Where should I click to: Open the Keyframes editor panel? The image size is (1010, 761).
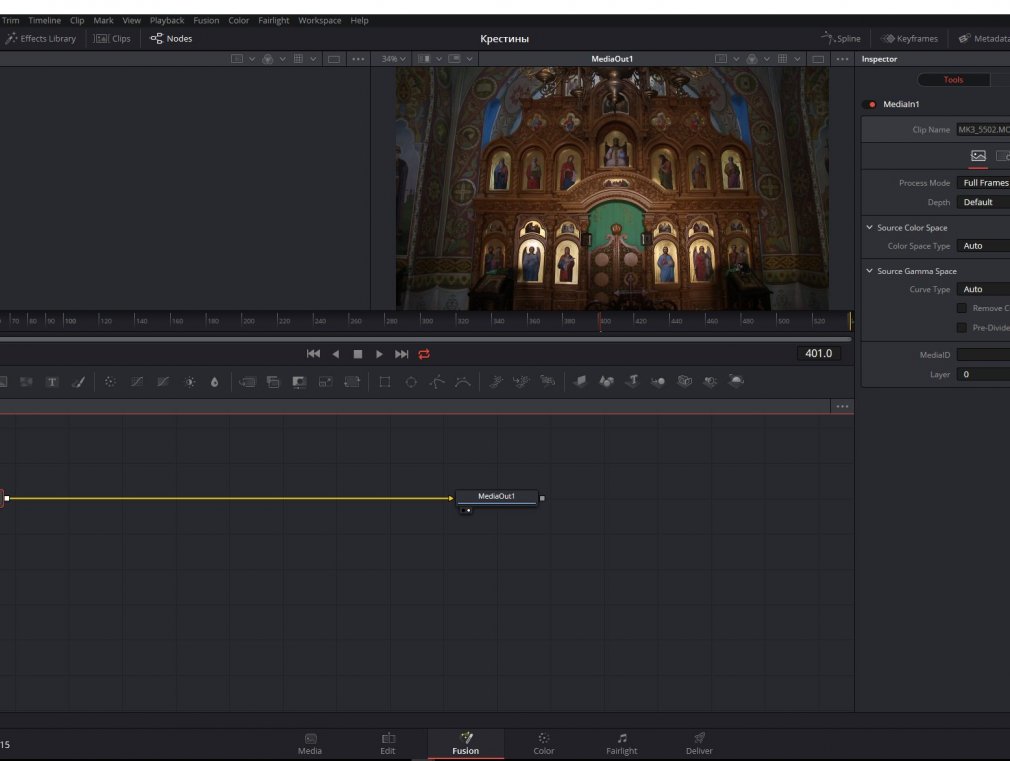pyautogui.click(x=910, y=39)
